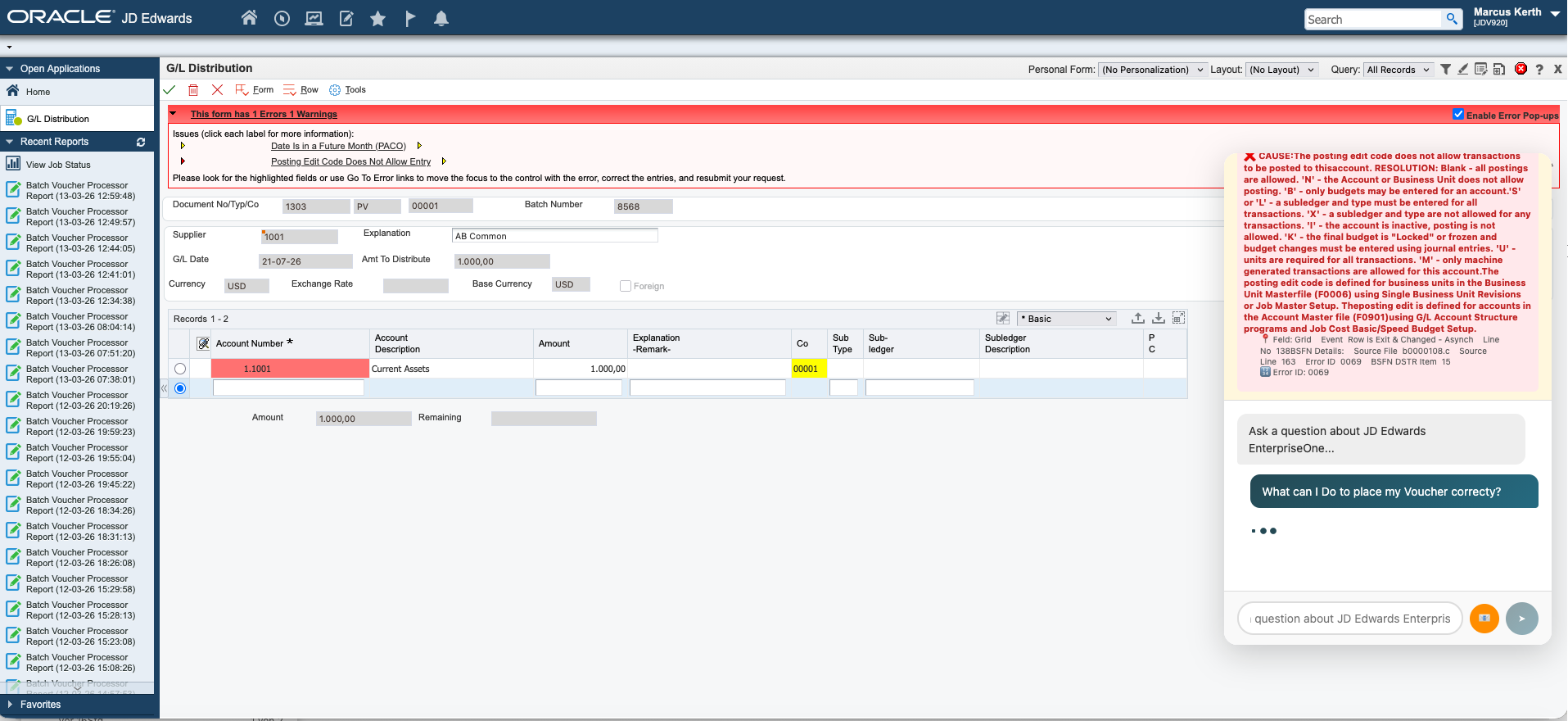Image resolution: width=1568 pixels, height=721 pixels.
Task: Click the search magnifier button
Action: 1452,19
